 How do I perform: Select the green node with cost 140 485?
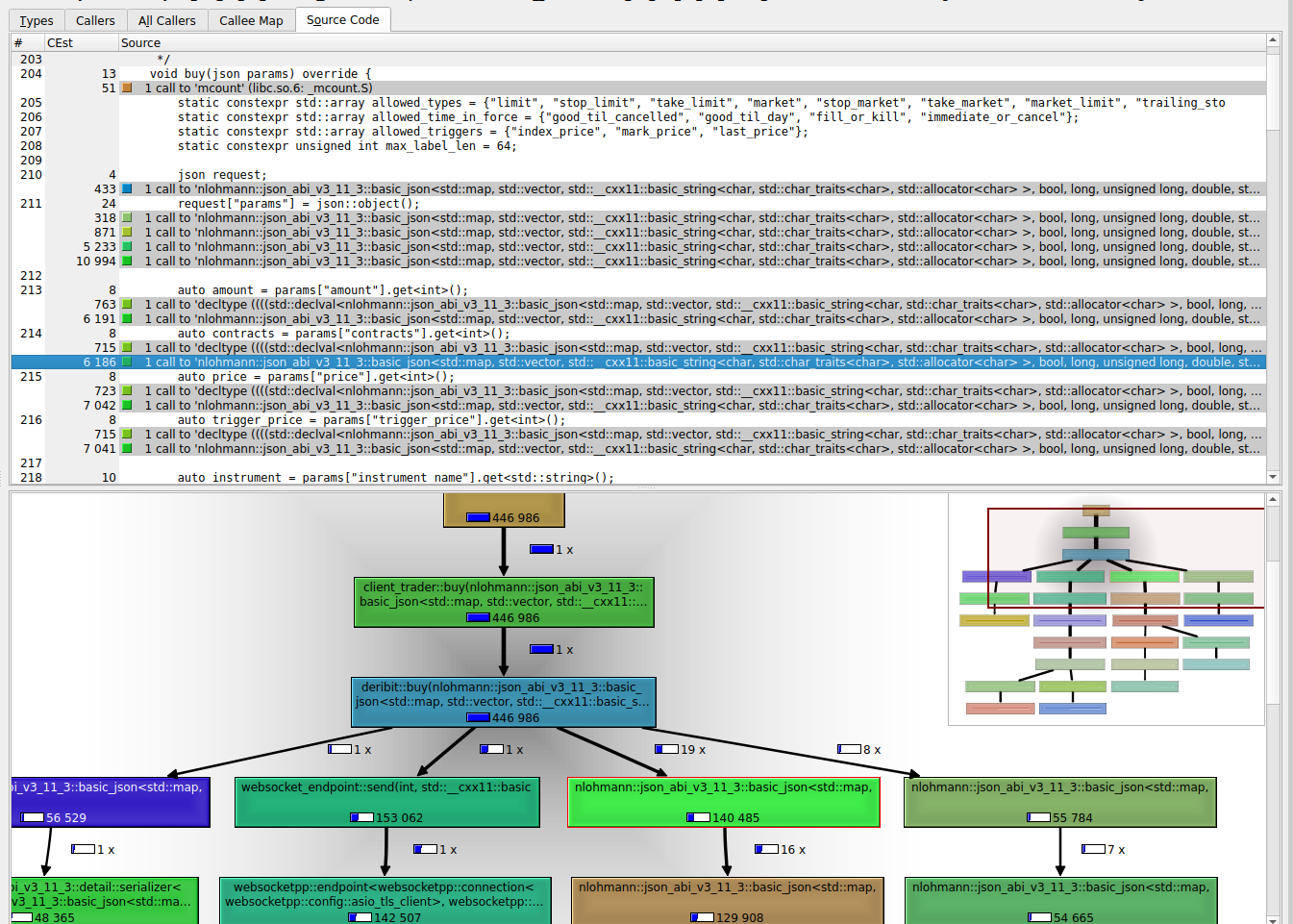[x=723, y=802]
